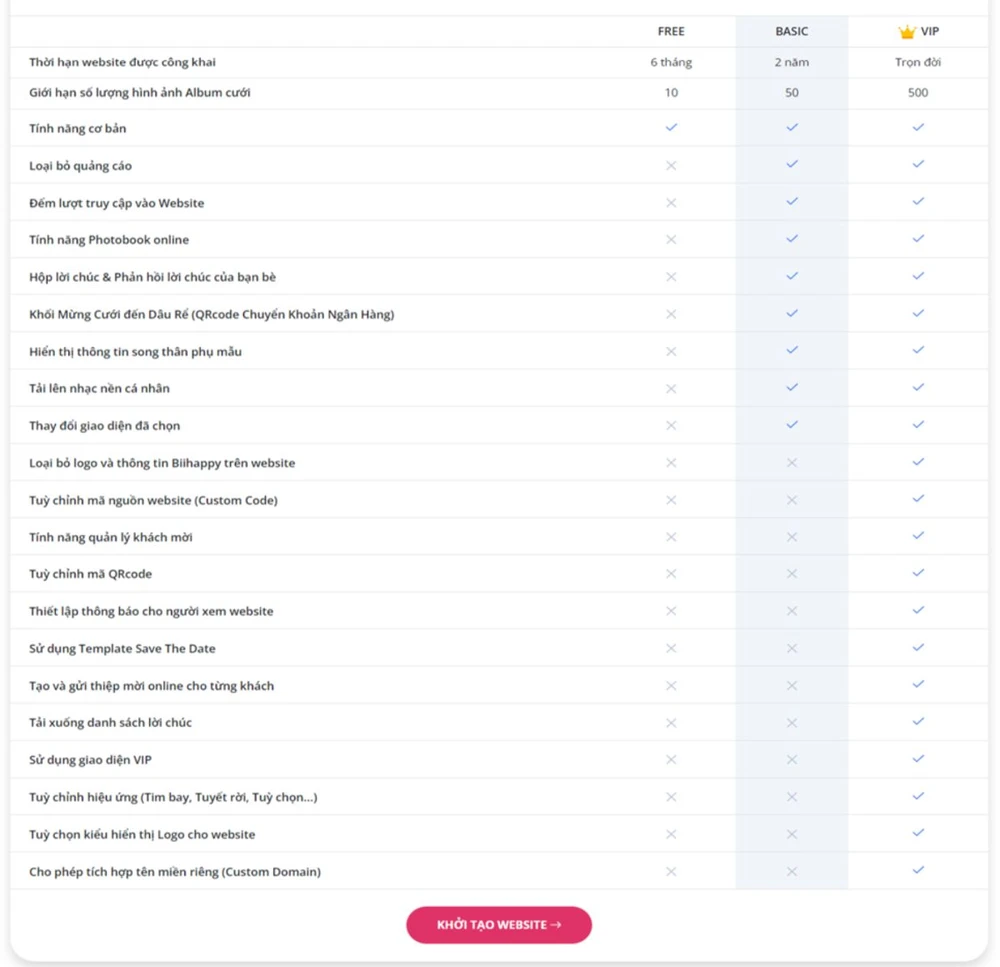Select the FREE column header
This screenshot has width=1000, height=967.
pos(672,31)
